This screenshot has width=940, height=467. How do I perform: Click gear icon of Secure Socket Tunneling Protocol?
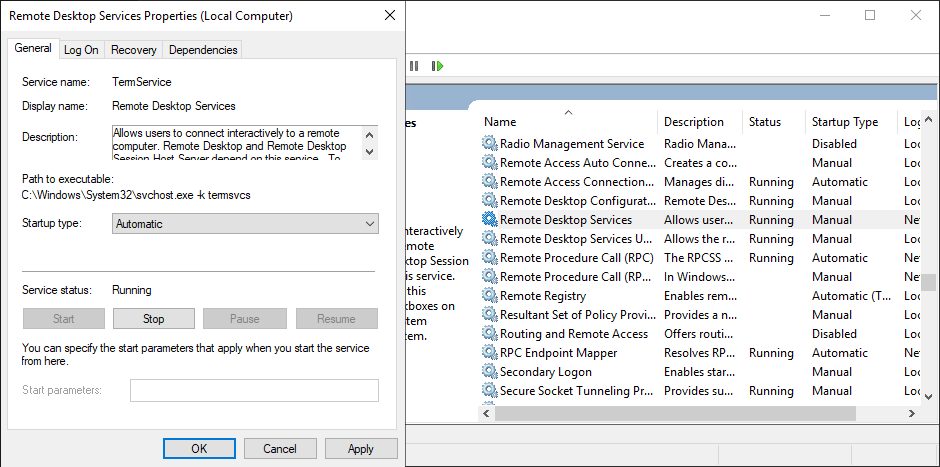(490, 391)
